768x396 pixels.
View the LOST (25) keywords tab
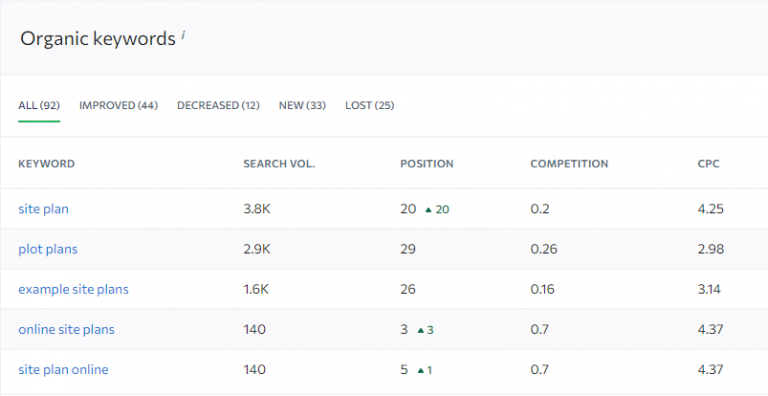point(370,105)
